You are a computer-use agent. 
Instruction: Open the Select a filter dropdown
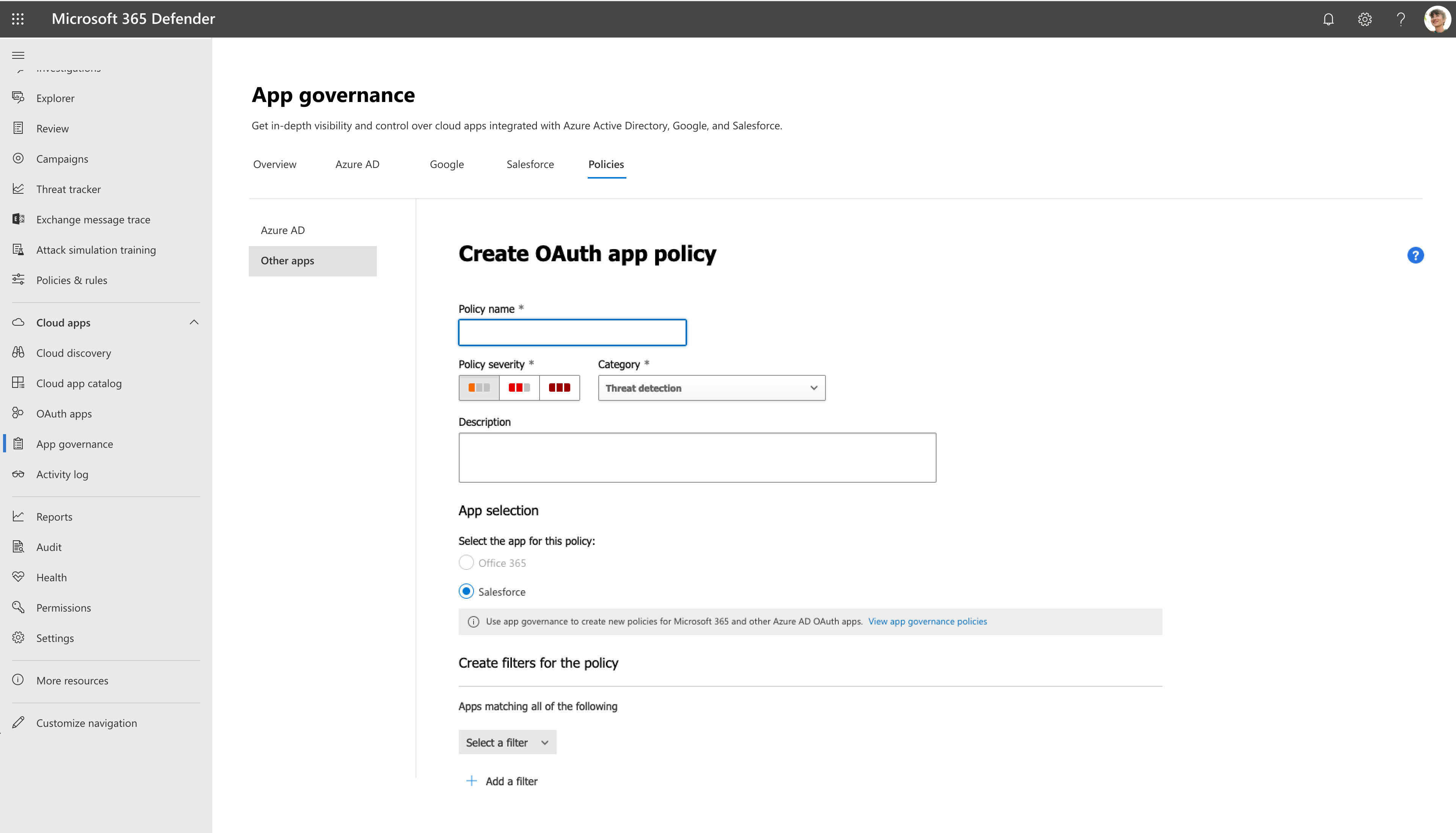pyautogui.click(x=507, y=741)
